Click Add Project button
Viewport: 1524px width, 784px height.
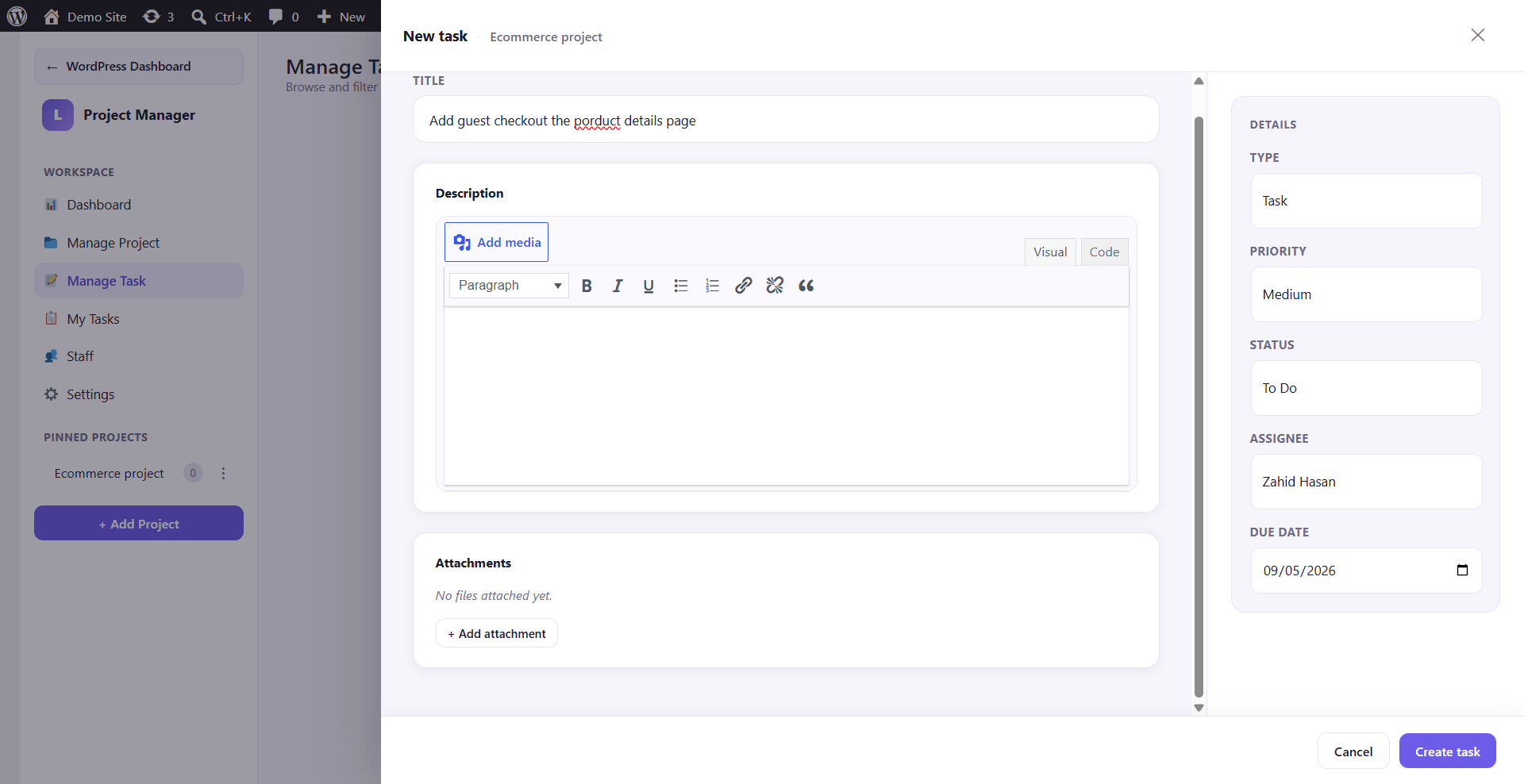pos(139,524)
